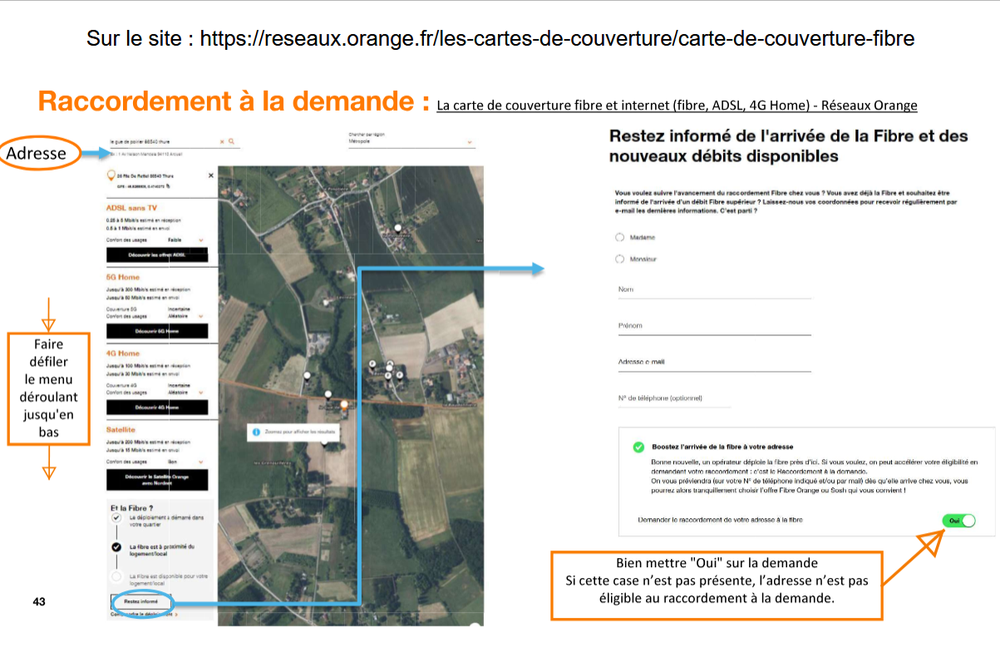Image resolution: width=1000 pixels, height=662 pixels.
Task: Close the address results panel
Action: click(211, 175)
